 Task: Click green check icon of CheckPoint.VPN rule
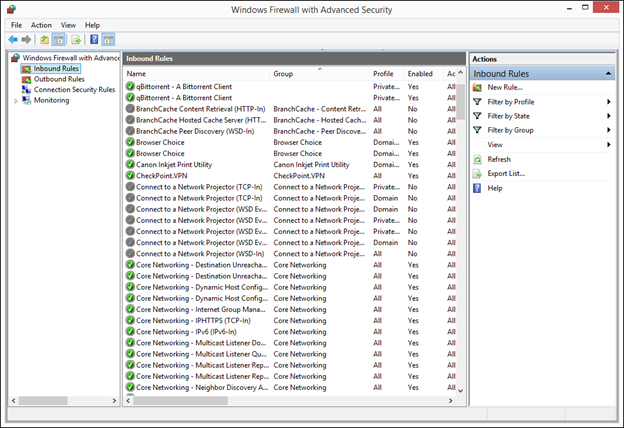point(130,176)
